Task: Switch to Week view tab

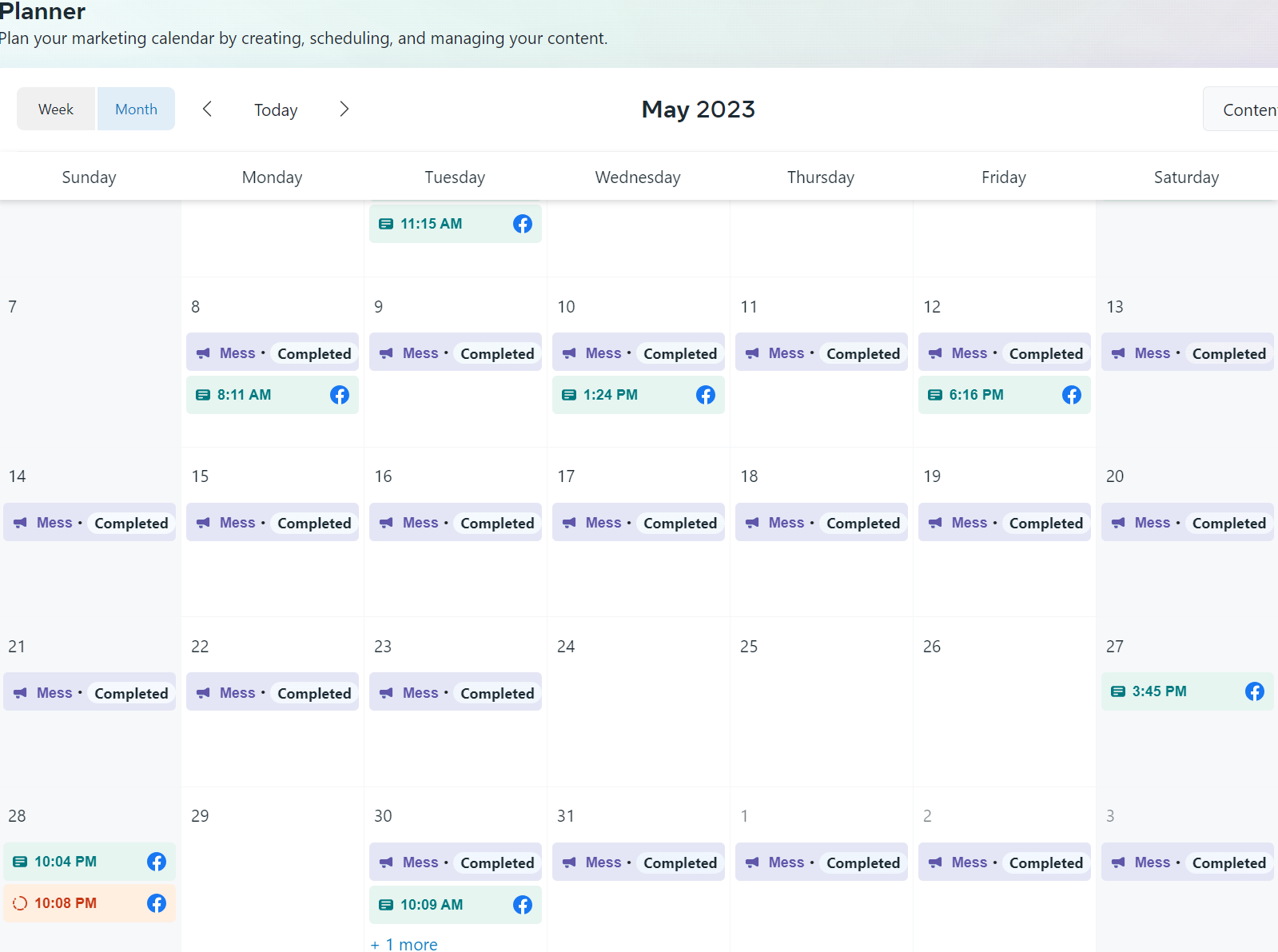Action: point(56,109)
